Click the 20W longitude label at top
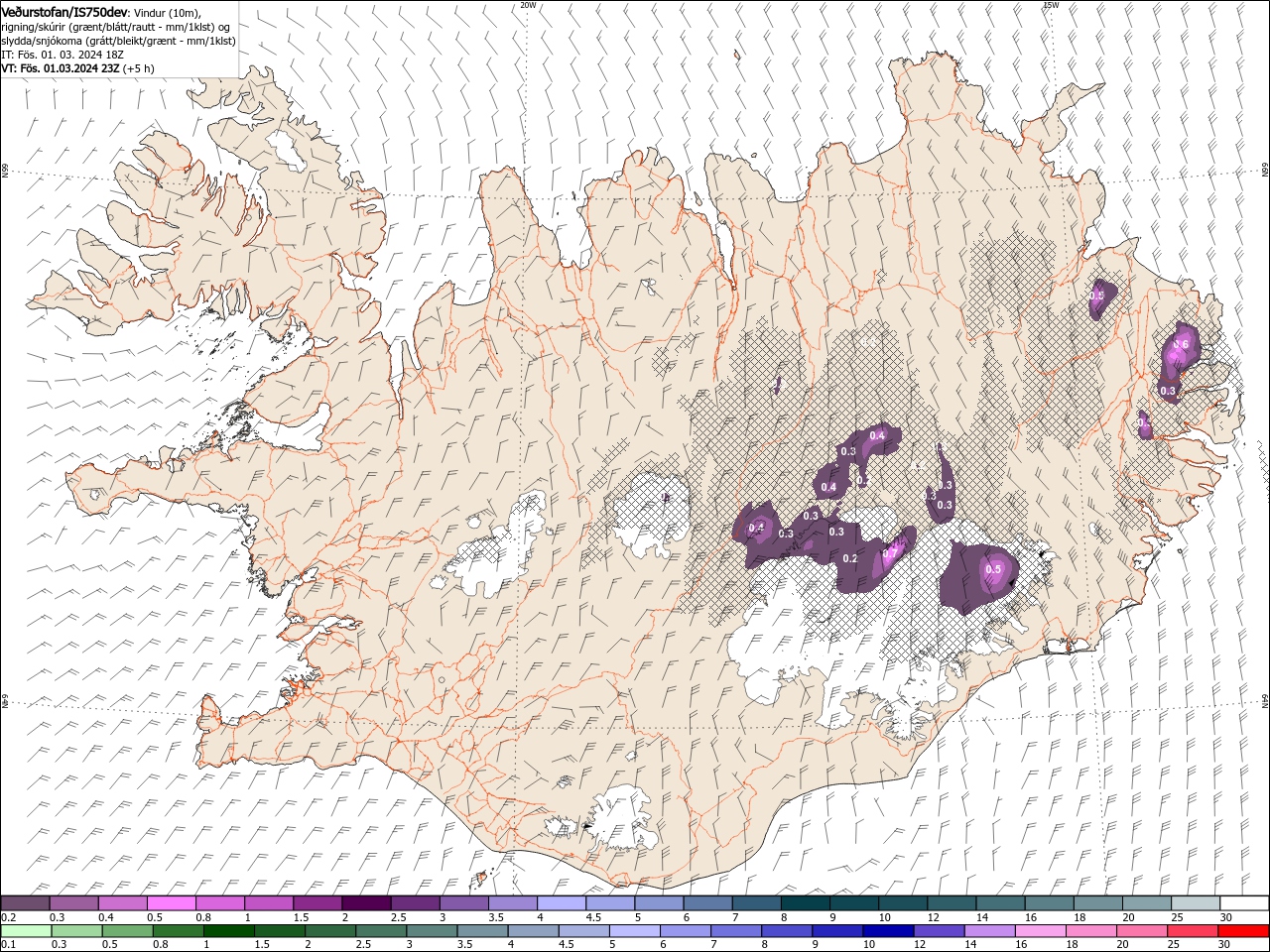The width and height of the screenshot is (1270, 952). [x=528, y=5]
